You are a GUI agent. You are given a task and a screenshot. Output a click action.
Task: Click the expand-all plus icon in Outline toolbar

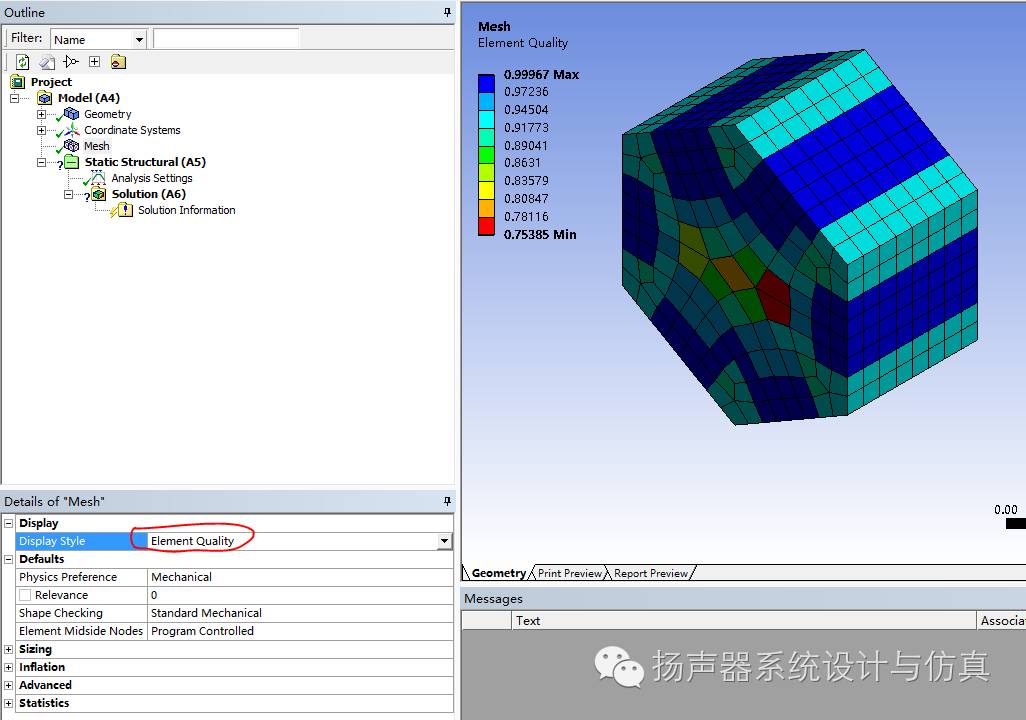[x=94, y=62]
